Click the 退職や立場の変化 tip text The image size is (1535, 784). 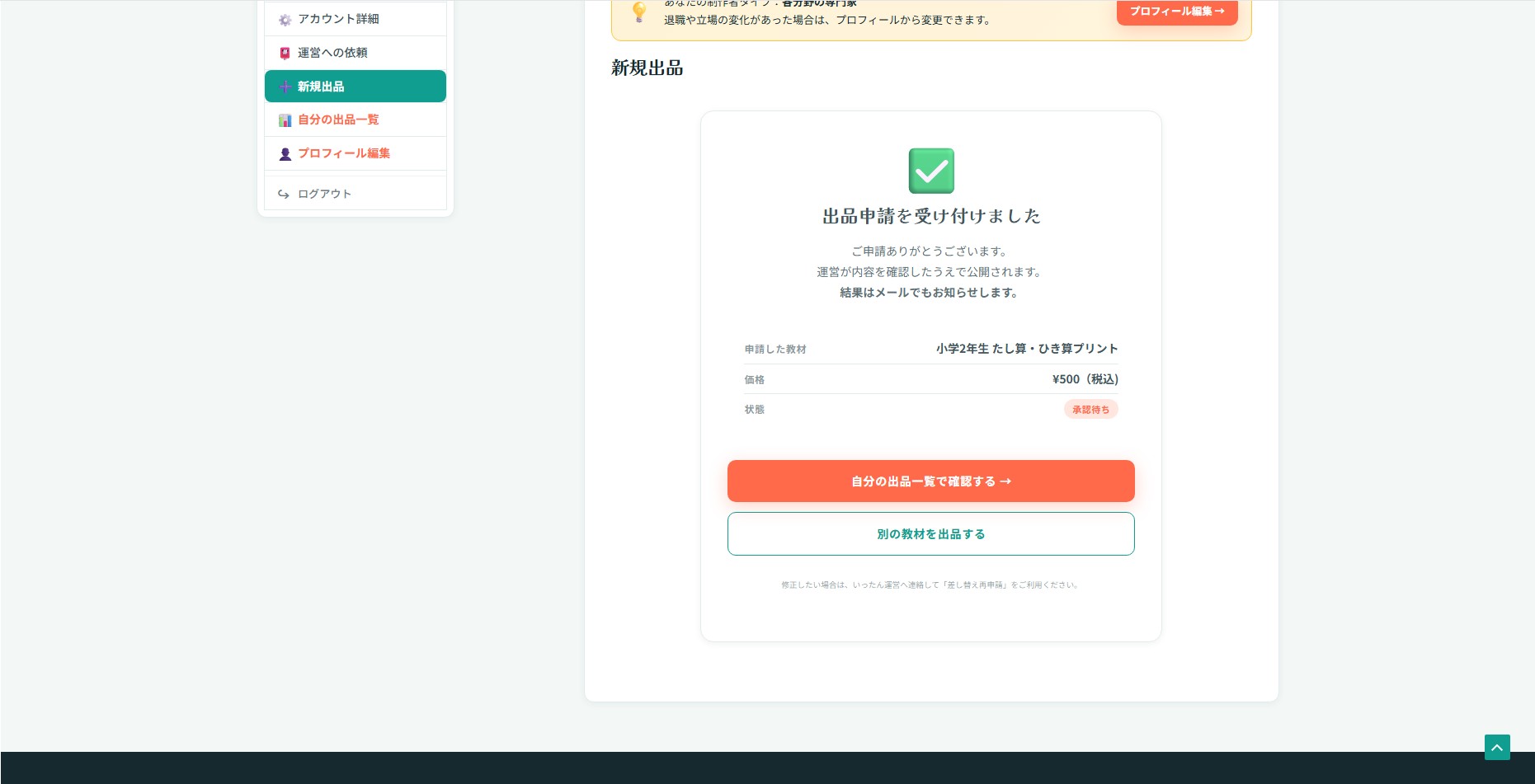827,20
